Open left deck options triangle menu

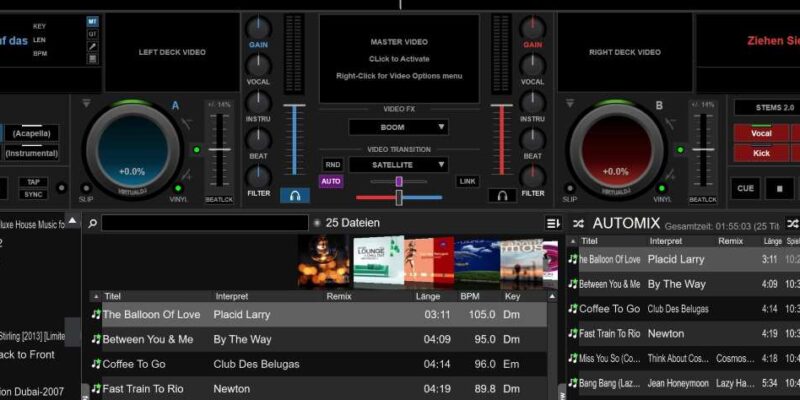click(x=86, y=104)
